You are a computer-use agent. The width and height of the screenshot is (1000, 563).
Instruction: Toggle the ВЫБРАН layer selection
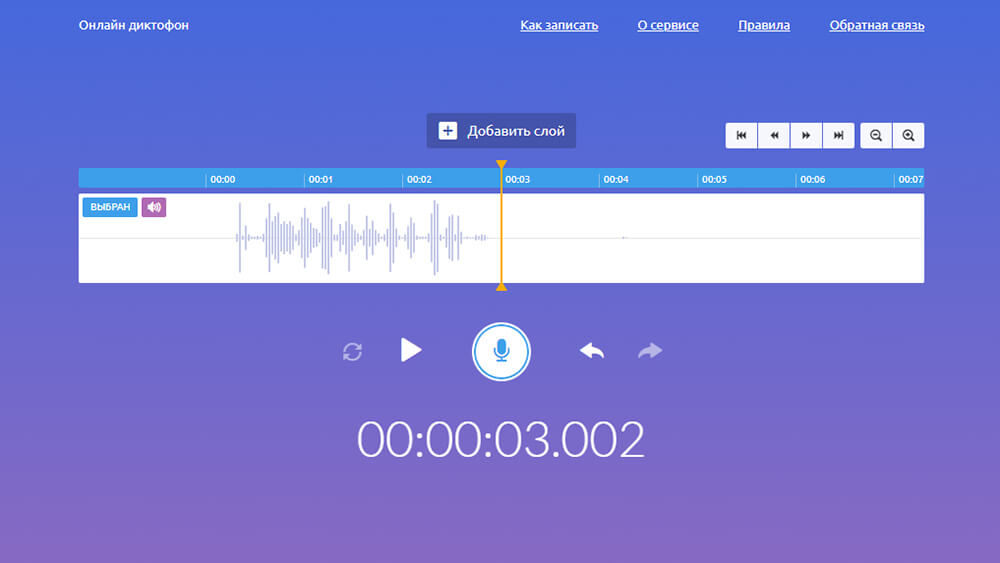click(110, 207)
